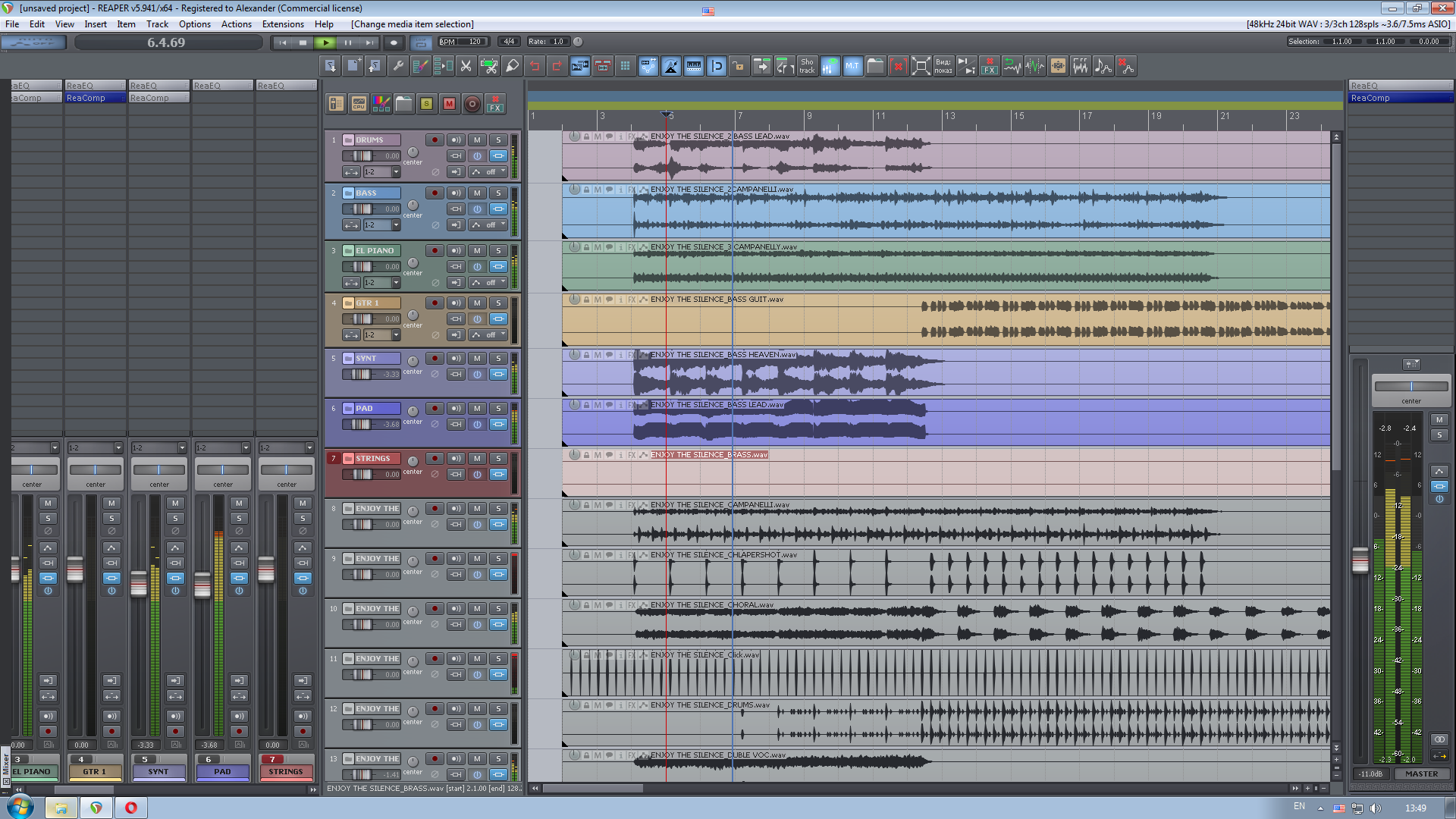Click the red undo arrow icon
Image resolution: width=1456 pixels, height=819 pixels.
coord(535,67)
